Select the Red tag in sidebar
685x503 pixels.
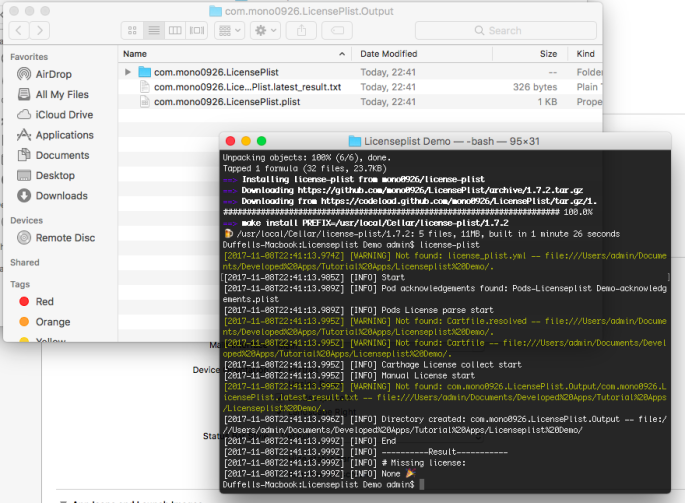(45, 301)
